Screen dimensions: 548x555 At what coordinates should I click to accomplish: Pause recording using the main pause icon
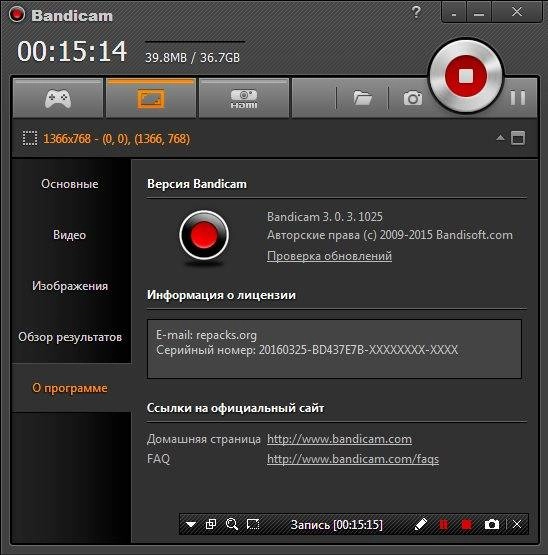pyautogui.click(x=518, y=98)
